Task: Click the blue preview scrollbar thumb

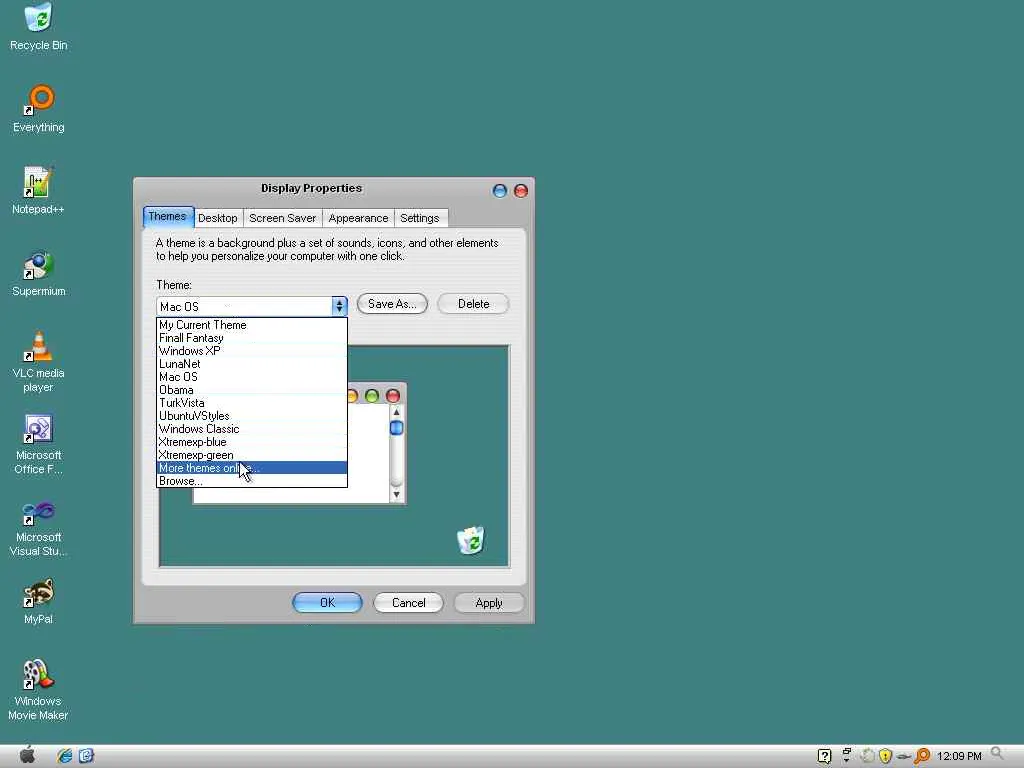Action: point(396,428)
